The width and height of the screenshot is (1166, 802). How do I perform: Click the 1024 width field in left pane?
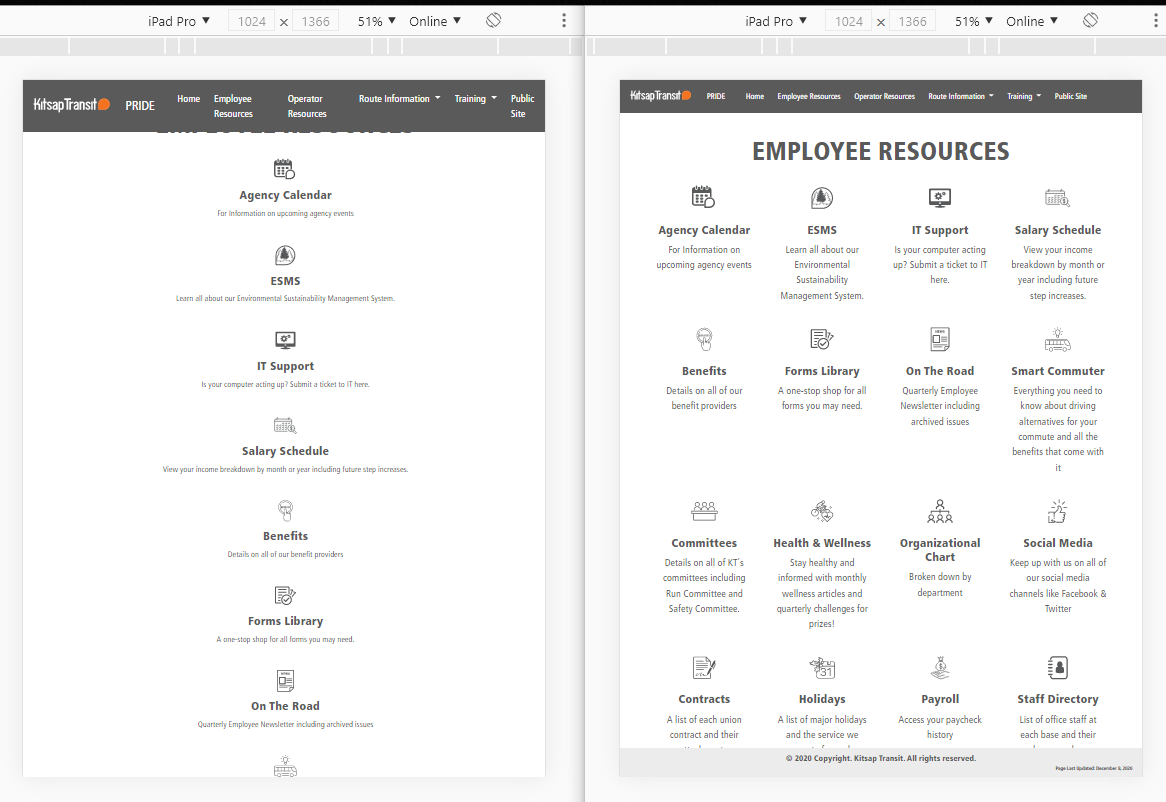coord(252,21)
